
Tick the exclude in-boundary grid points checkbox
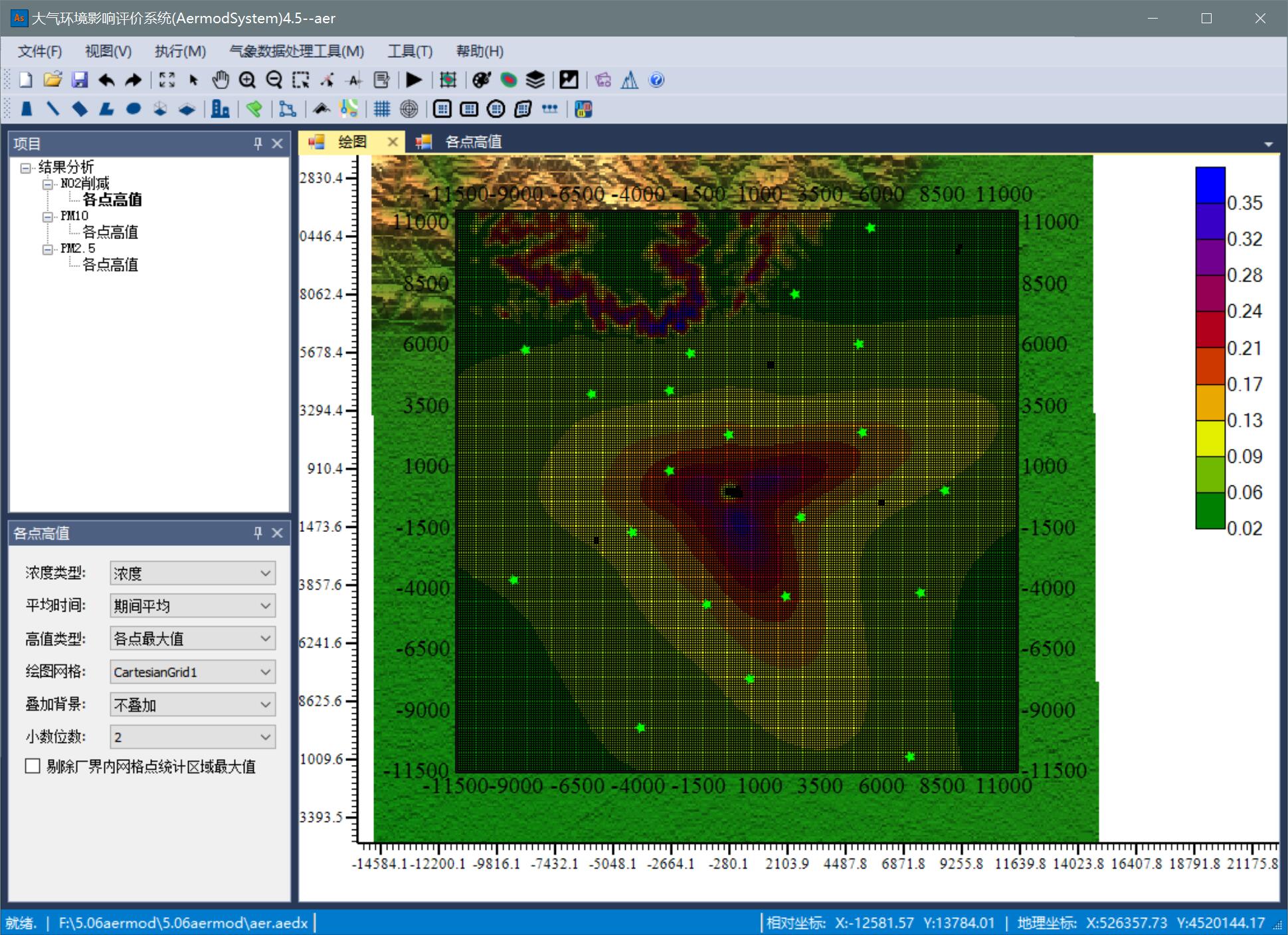click(x=33, y=766)
